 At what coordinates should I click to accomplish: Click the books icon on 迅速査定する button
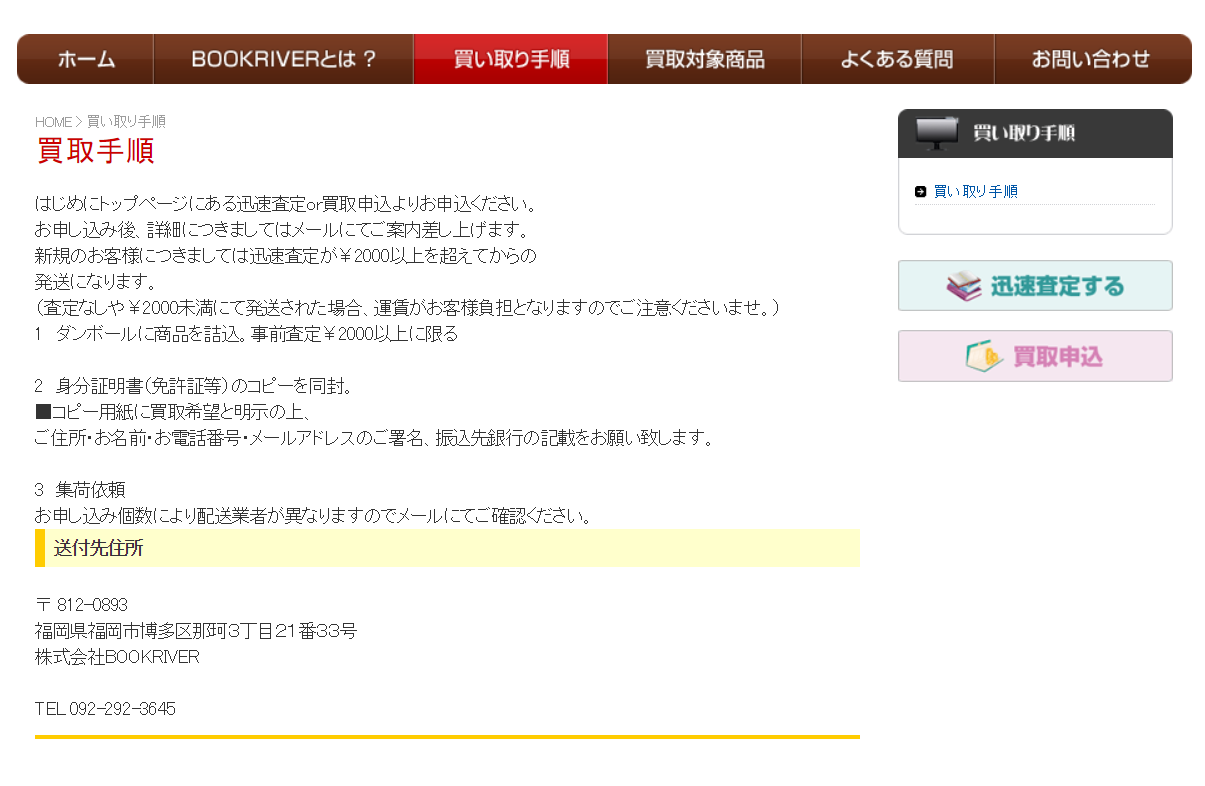pos(964,286)
